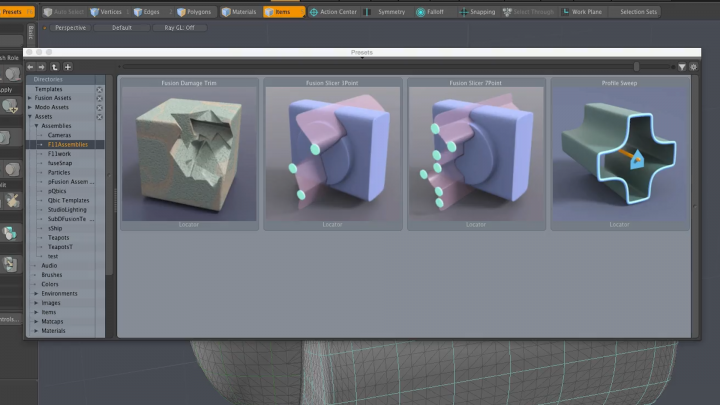Open the Perspective viewport dropdown

(68, 28)
